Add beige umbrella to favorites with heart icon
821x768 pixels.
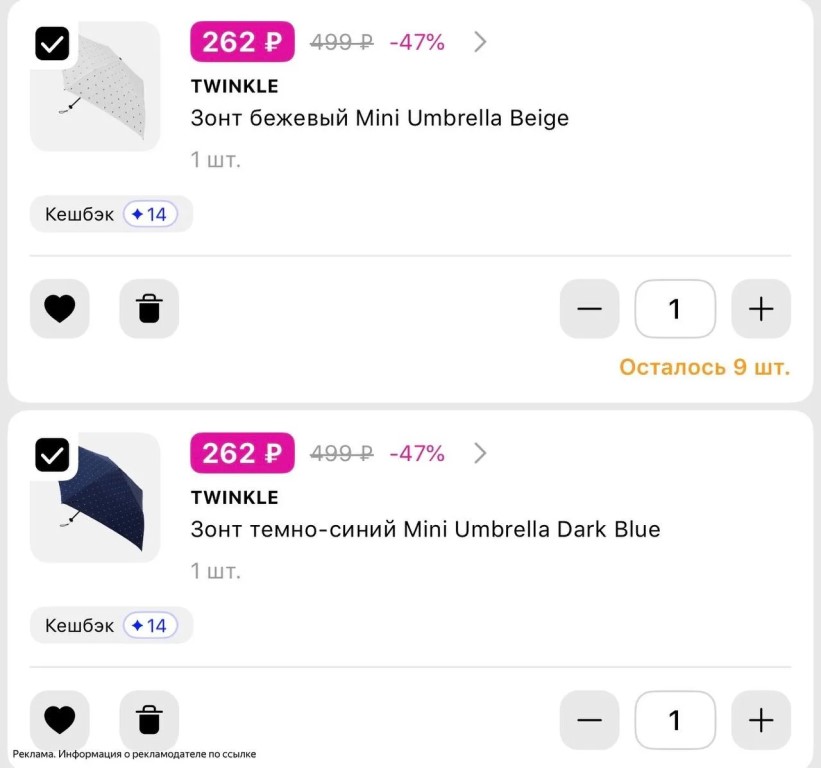coord(60,308)
